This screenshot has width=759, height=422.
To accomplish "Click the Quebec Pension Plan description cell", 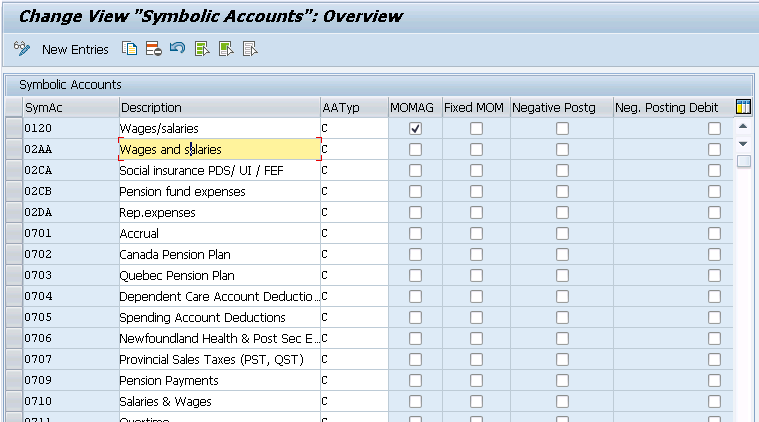I will [x=220, y=275].
